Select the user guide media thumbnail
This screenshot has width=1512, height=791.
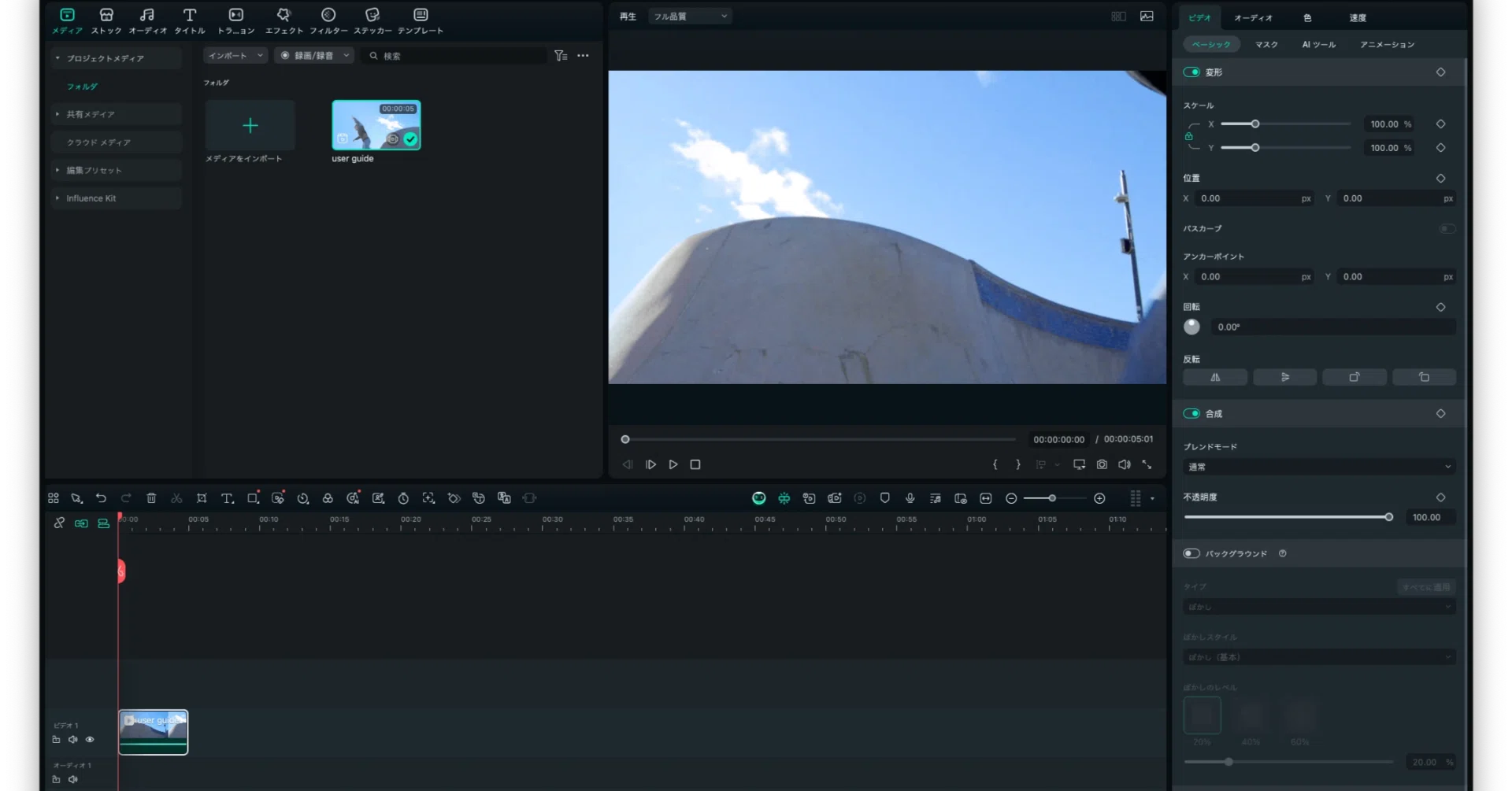tap(376, 125)
